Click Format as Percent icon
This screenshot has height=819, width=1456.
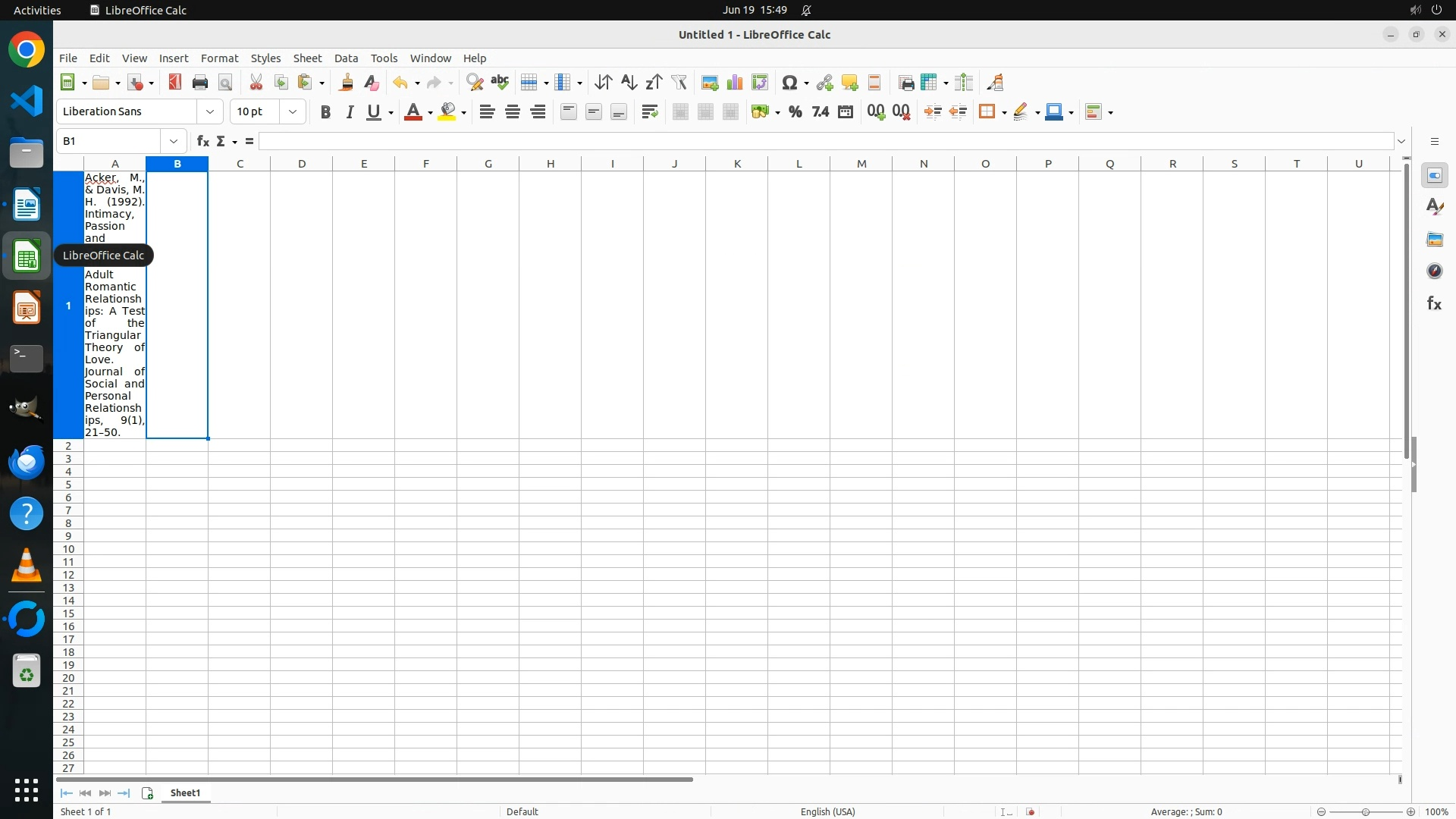(x=795, y=112)
